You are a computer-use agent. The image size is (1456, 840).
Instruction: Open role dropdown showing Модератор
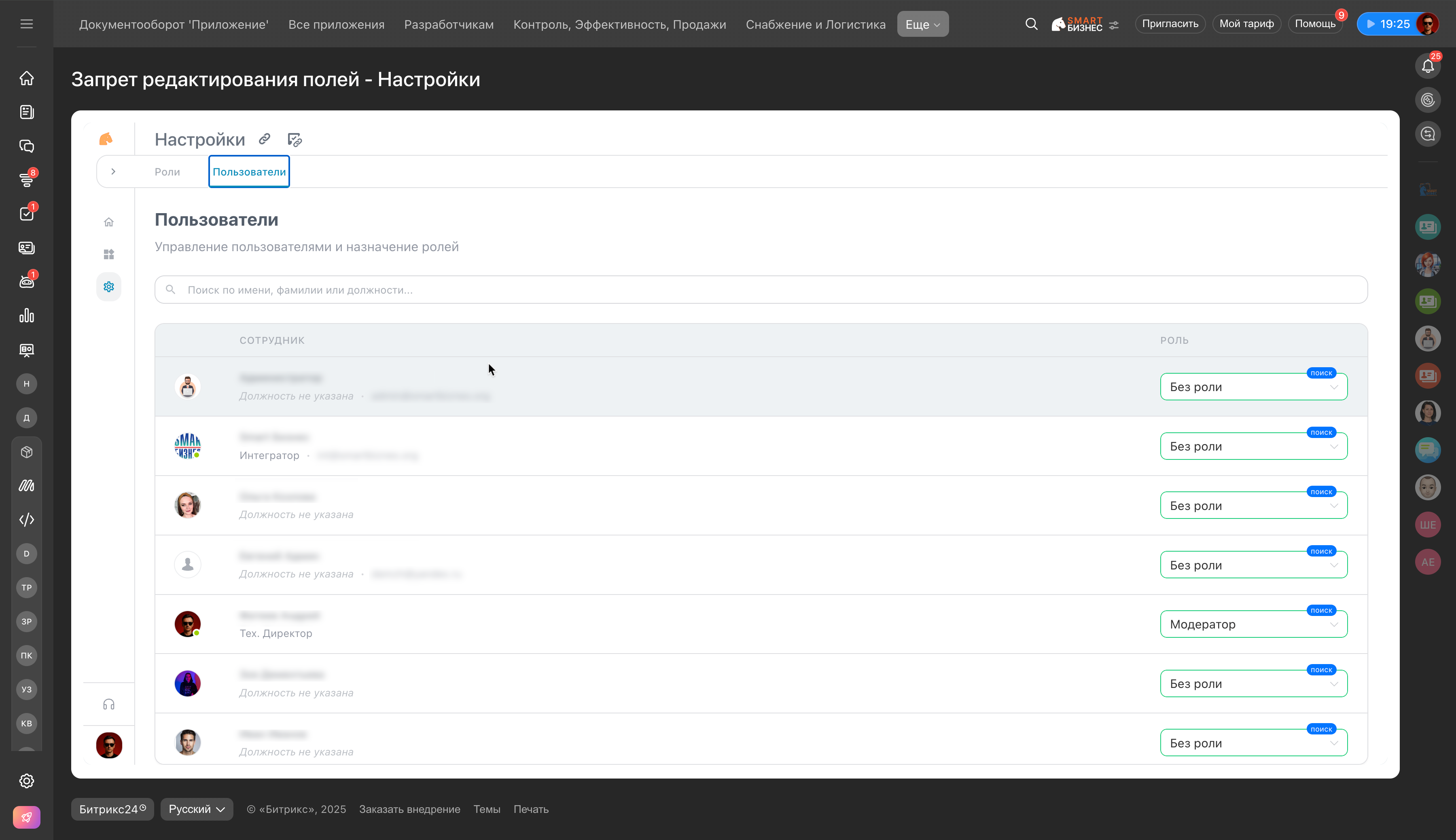pyautogui.click(x=1253, y=624)
